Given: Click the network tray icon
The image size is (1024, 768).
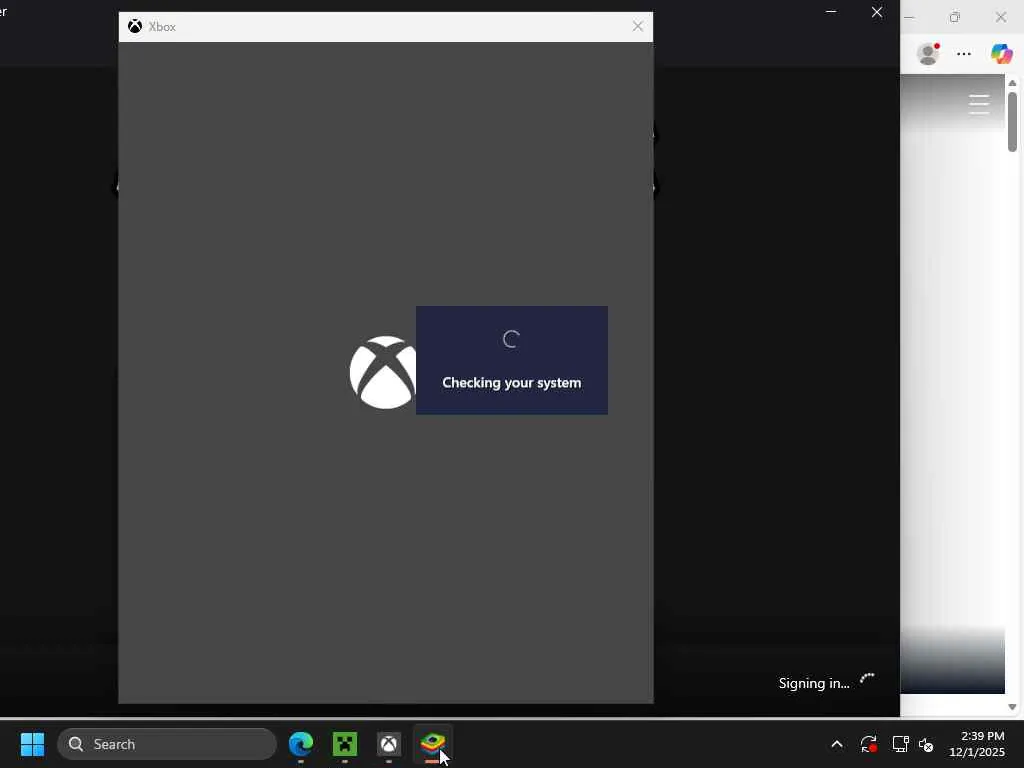Looking at the screenshot, I should [x=901, y=744].
